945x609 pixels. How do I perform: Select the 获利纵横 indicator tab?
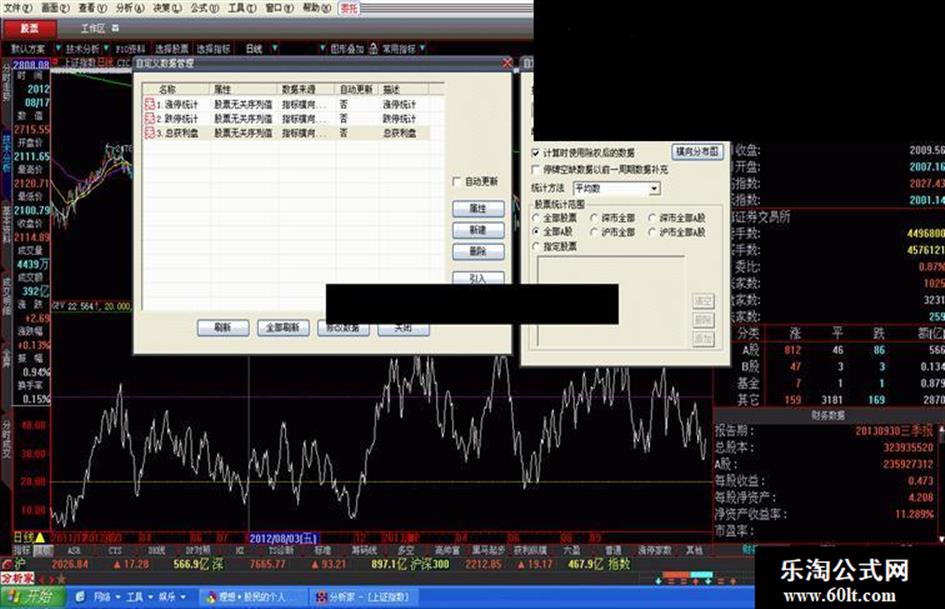point(530,550)
